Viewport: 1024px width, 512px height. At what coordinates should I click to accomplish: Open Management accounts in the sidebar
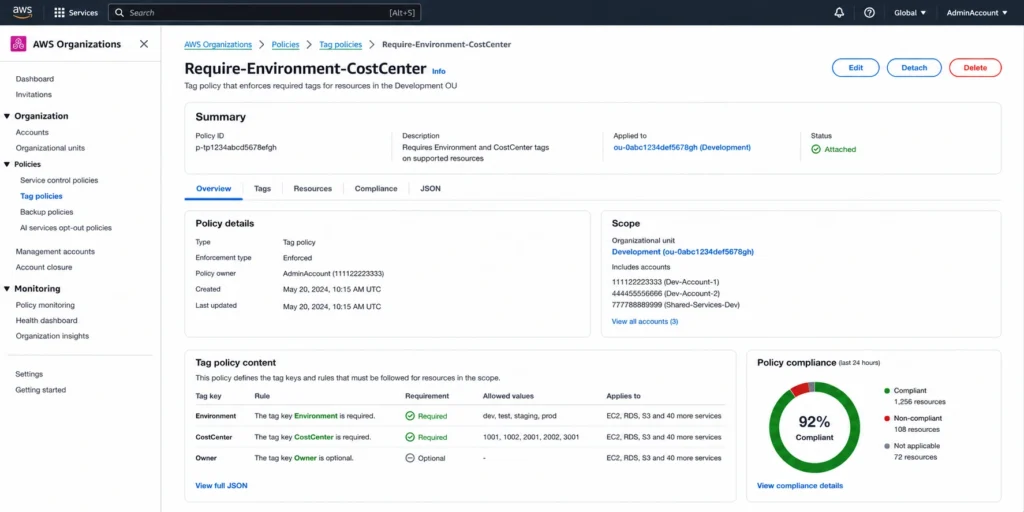(55, 251)
